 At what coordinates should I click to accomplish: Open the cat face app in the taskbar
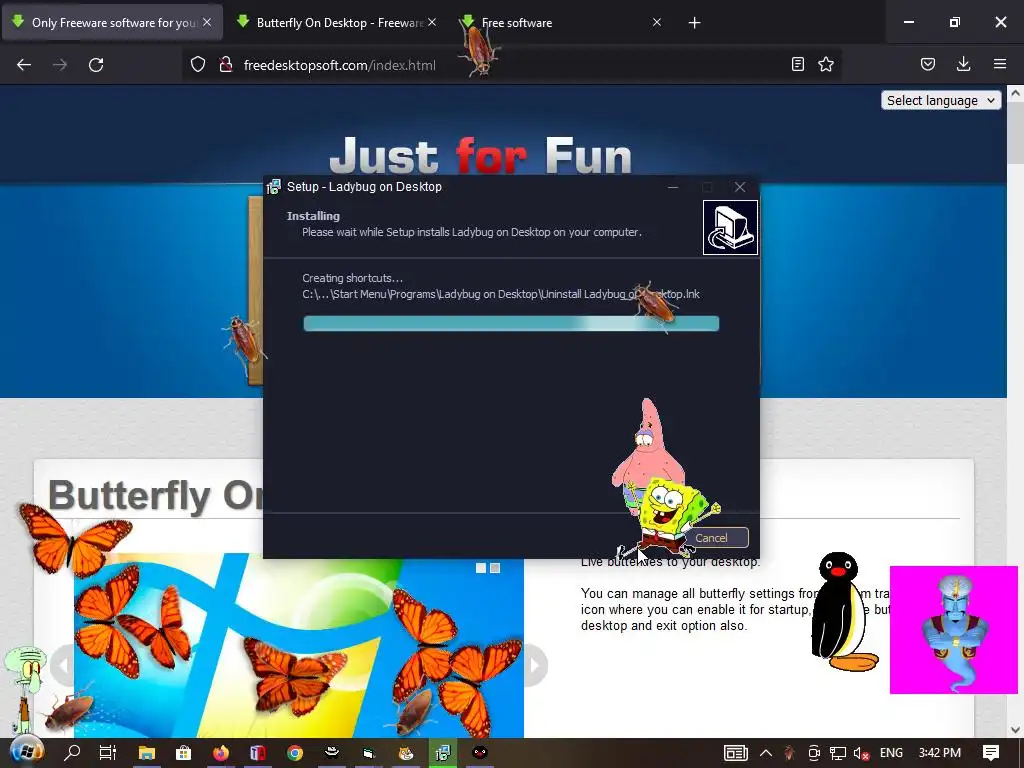(x=406, y=753)
